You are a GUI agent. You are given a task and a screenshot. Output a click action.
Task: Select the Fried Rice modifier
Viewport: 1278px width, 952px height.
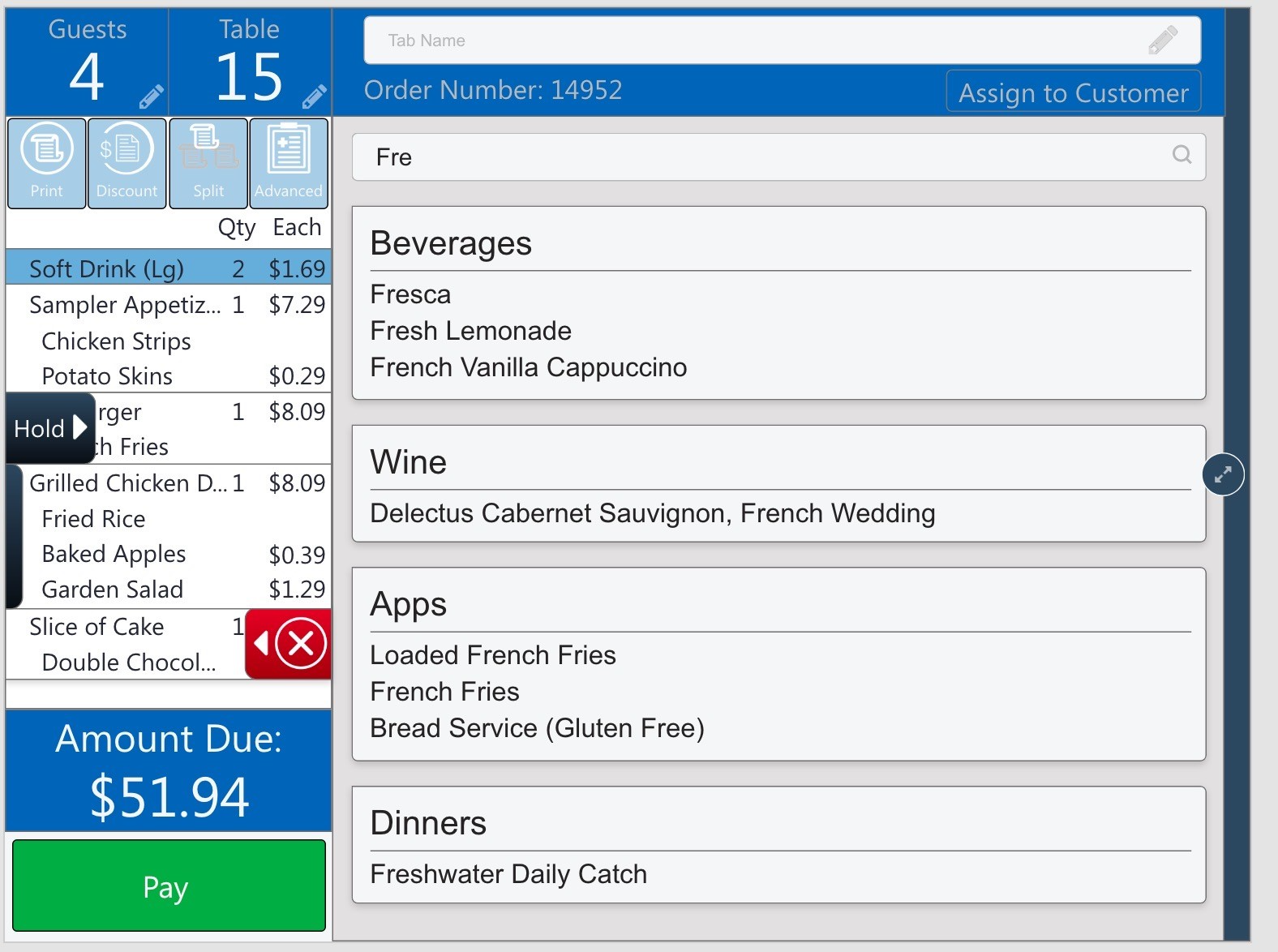[x=93, y=519]
